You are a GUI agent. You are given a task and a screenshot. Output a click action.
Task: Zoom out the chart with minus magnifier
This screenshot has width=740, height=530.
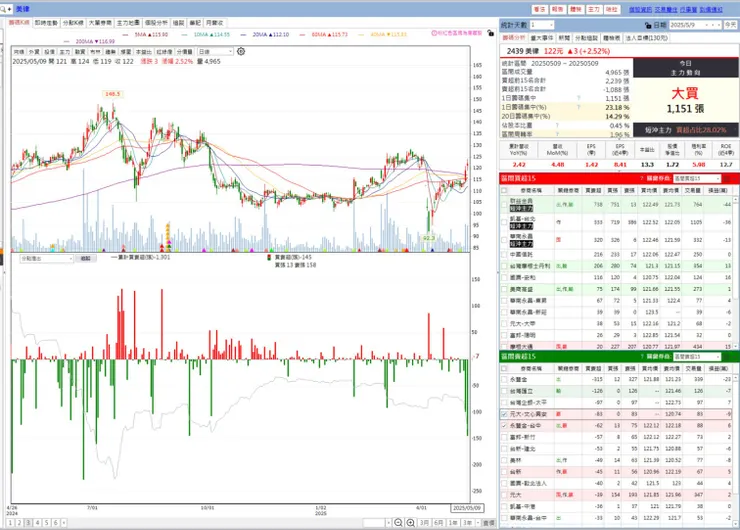click(398, 522)
